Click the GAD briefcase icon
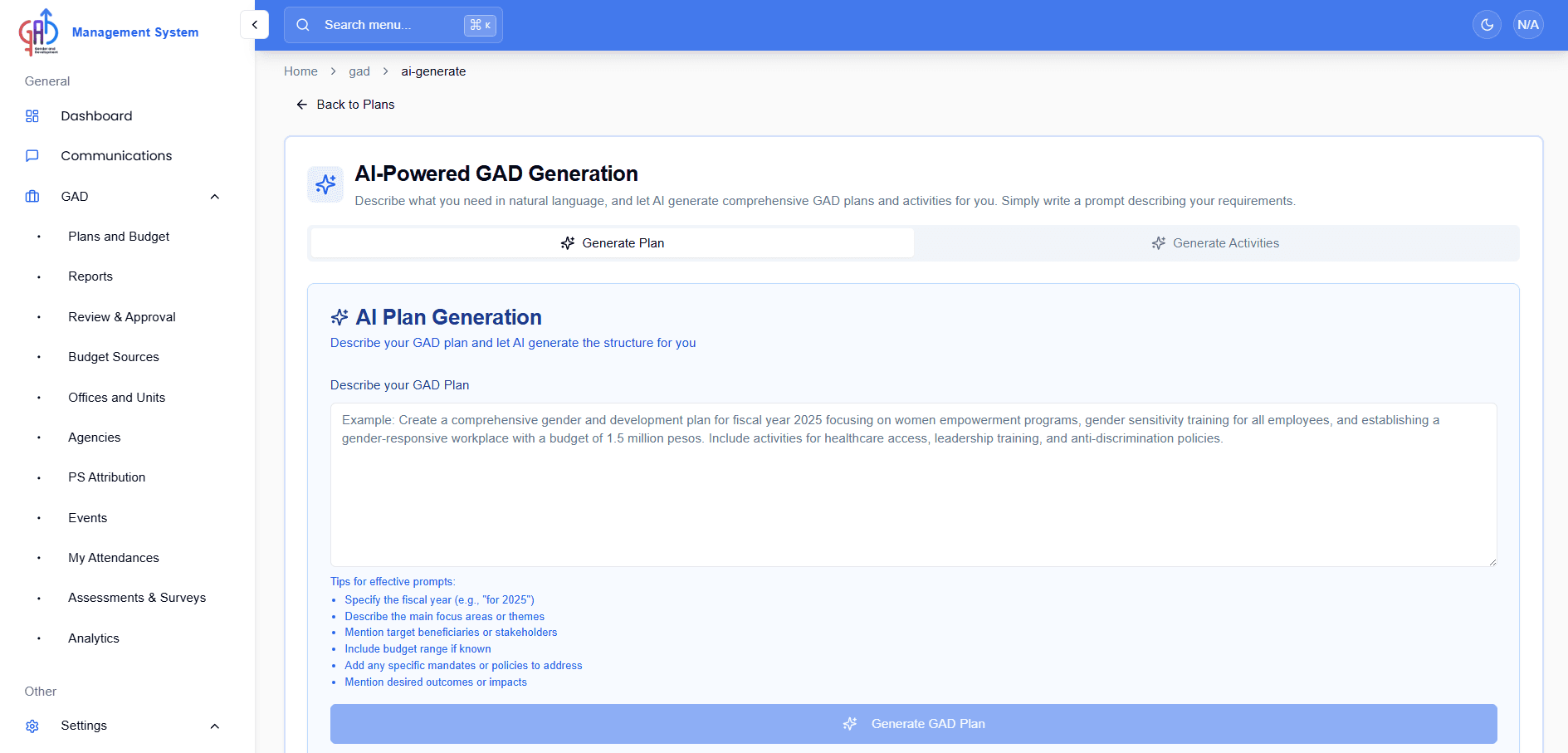 tap(32, 196)
